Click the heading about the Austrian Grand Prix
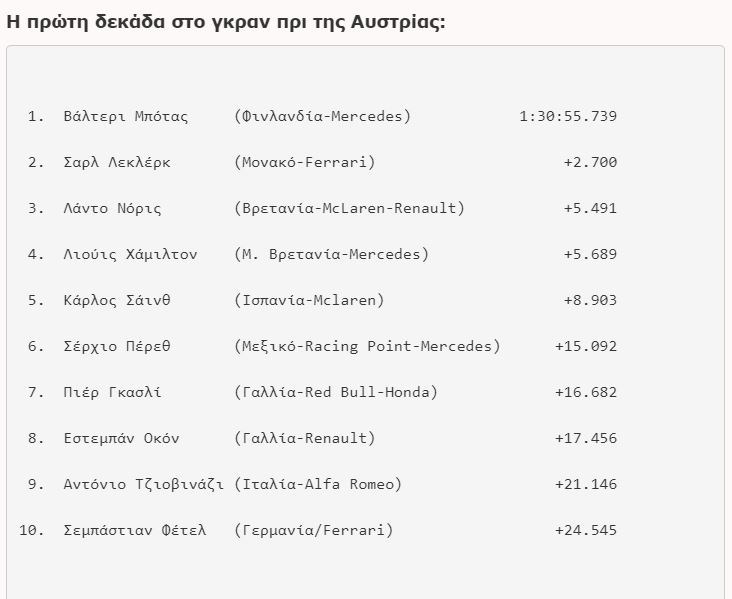Screen dimensions: 732x599 [226, 22]
